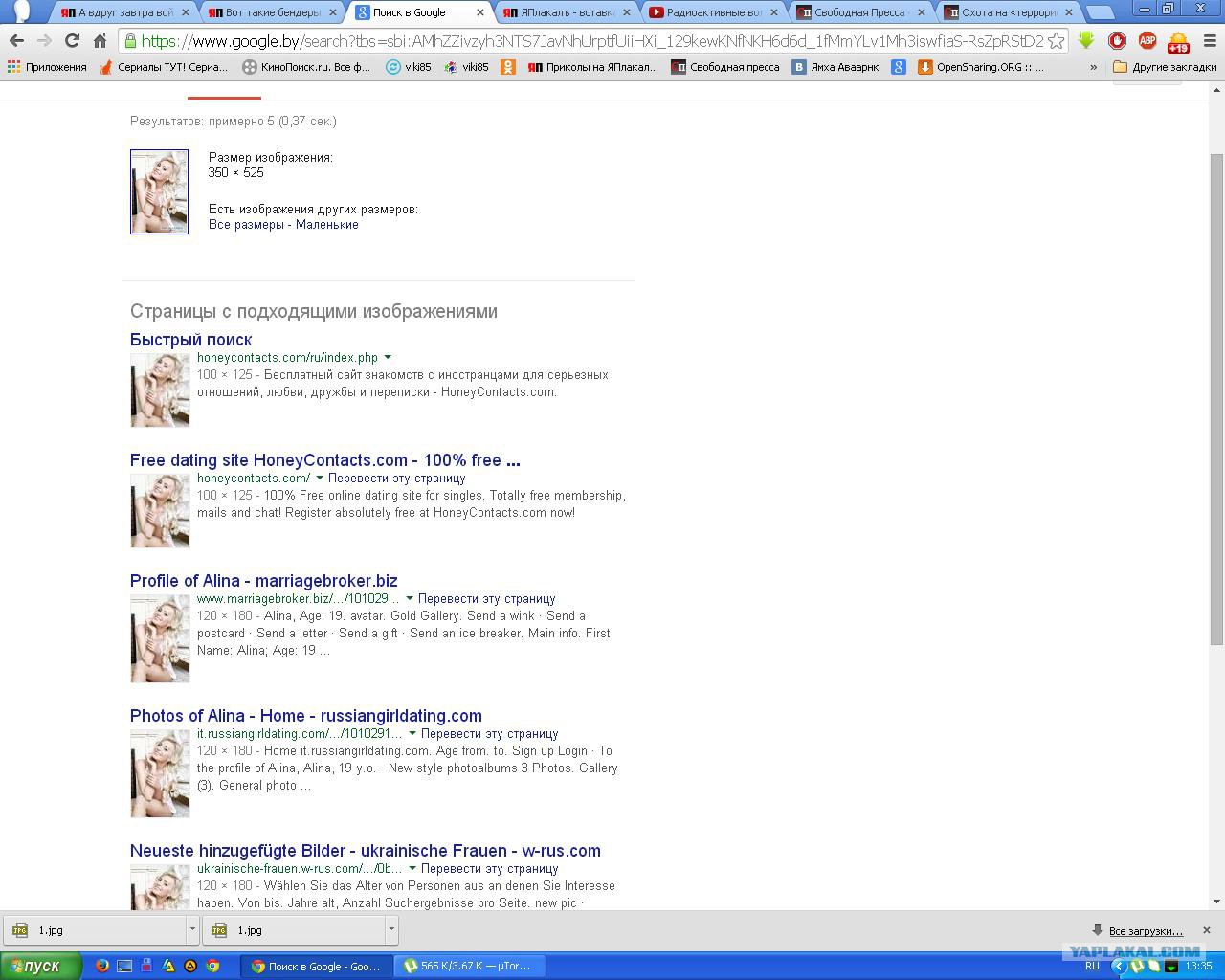
Task: Open 'Photos of Alina - Home' result link
Action: [306, 716]
